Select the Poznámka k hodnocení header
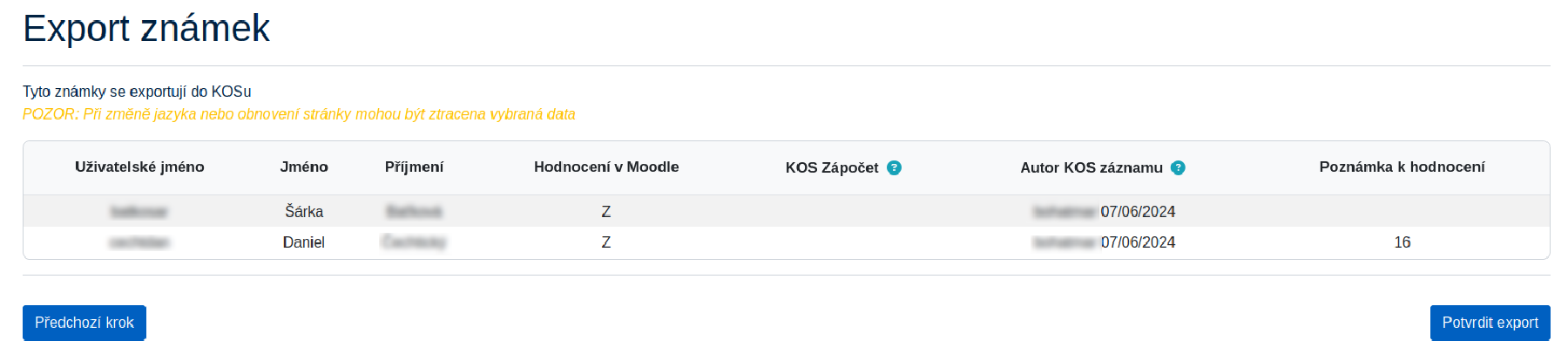 coord(1402,167)
